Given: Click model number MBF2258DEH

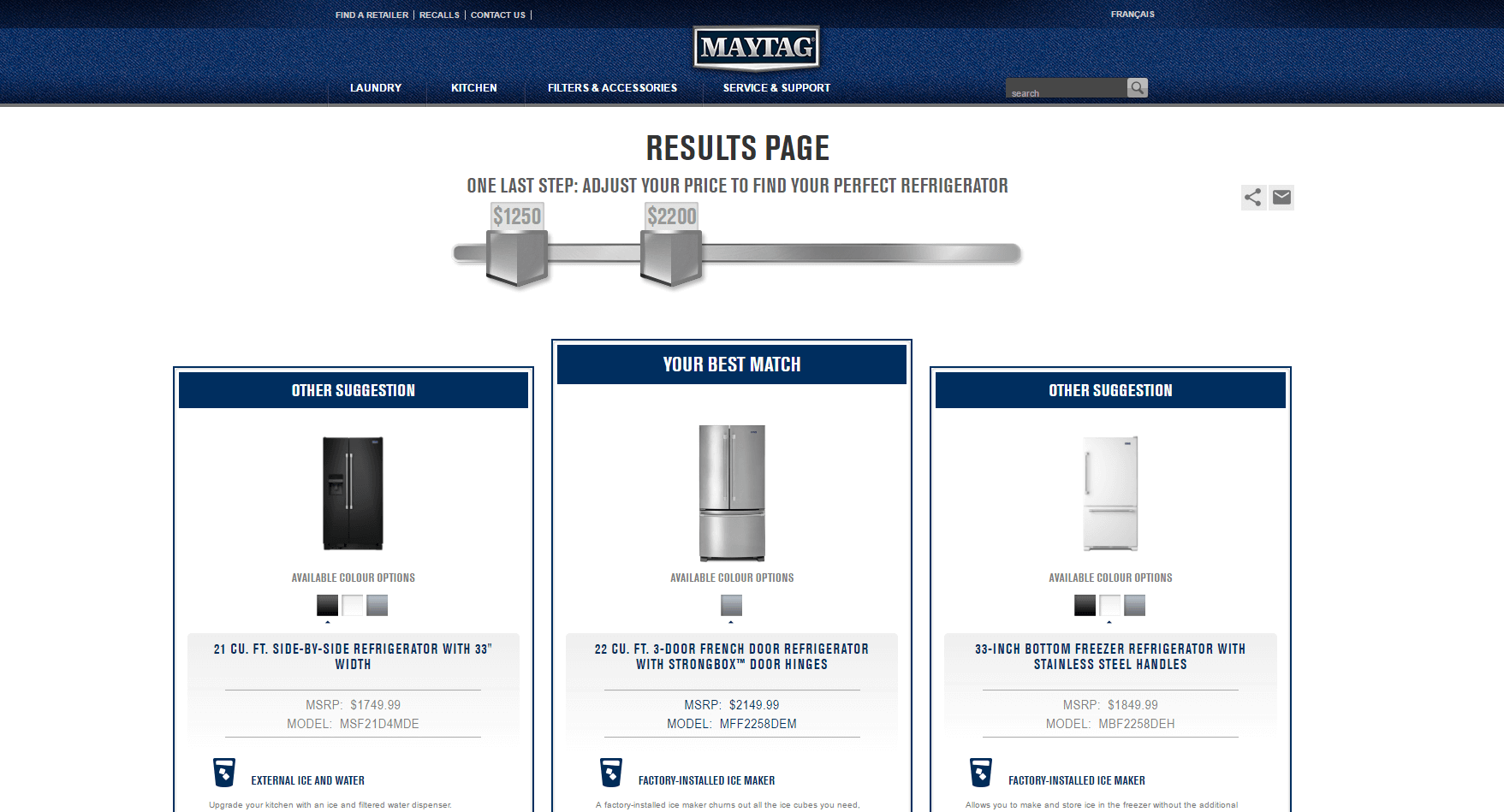Looking at the screenshot, I should [1137, 724].
